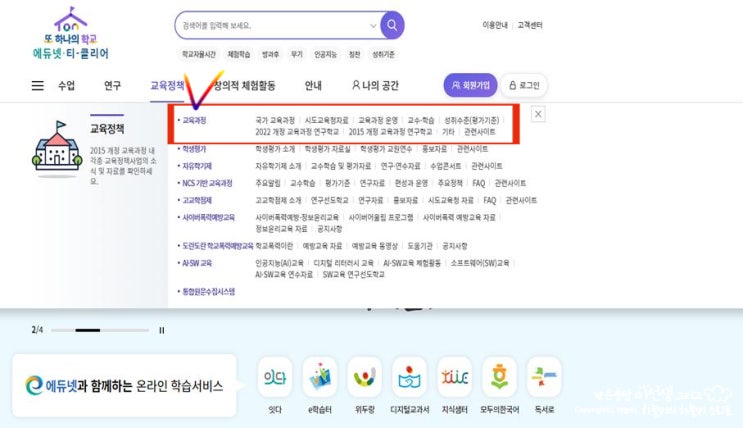The width and height of the screenshot is (743, 428).
Task: Select the 학교자율시간 keyword tag
Action: point(199,55)
